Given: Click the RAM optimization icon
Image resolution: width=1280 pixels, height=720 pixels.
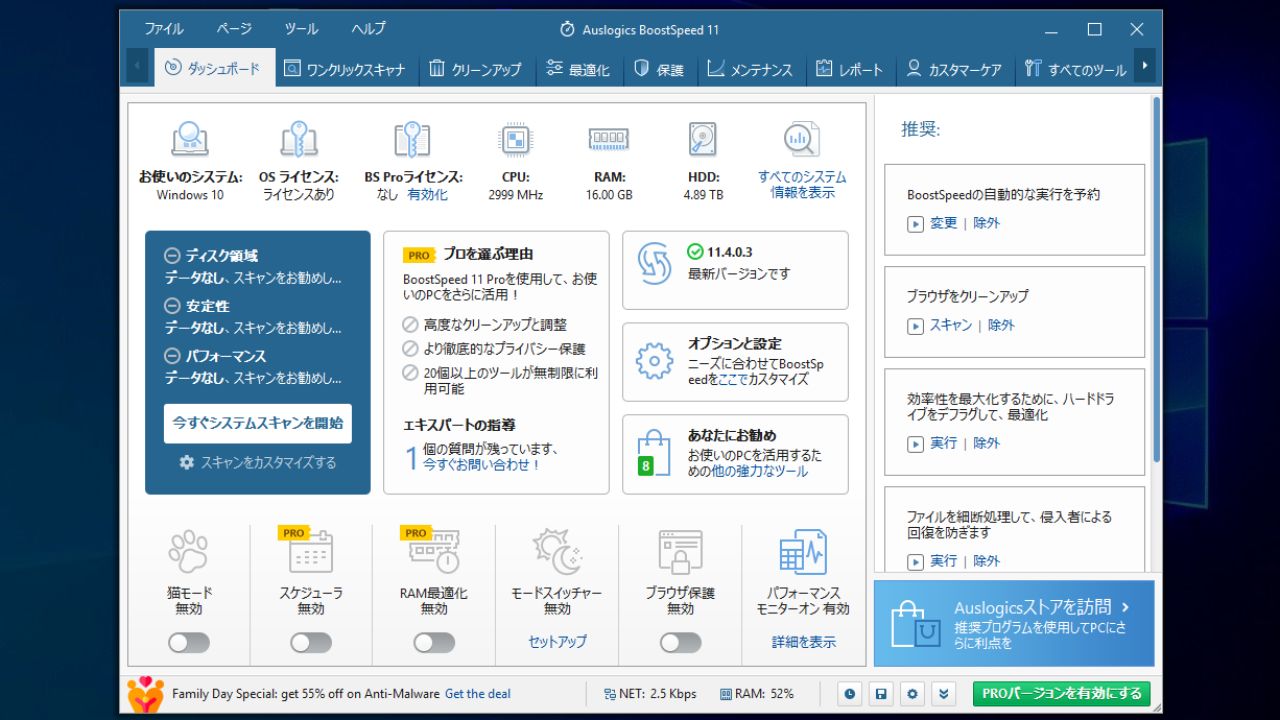Looking at the screenshot, I should click(x=432, y=549).
